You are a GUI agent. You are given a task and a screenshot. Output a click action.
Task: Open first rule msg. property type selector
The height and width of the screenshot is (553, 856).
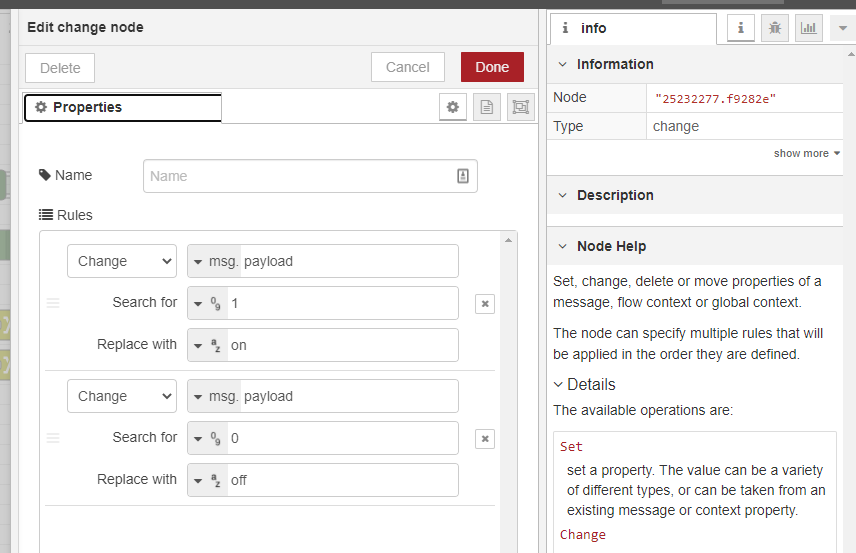tap(215, 261)
